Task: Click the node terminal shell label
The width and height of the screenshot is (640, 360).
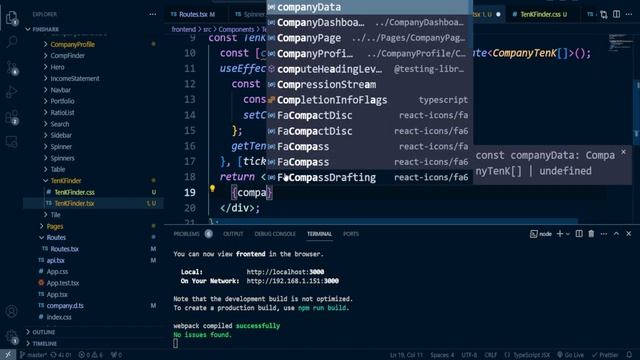Action: coord(541,234)
